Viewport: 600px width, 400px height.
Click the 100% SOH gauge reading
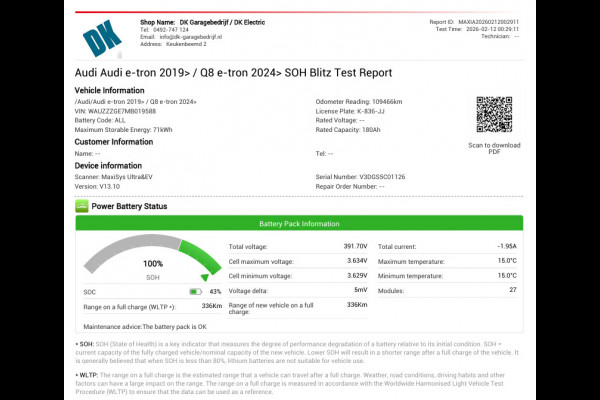[153, 263]
